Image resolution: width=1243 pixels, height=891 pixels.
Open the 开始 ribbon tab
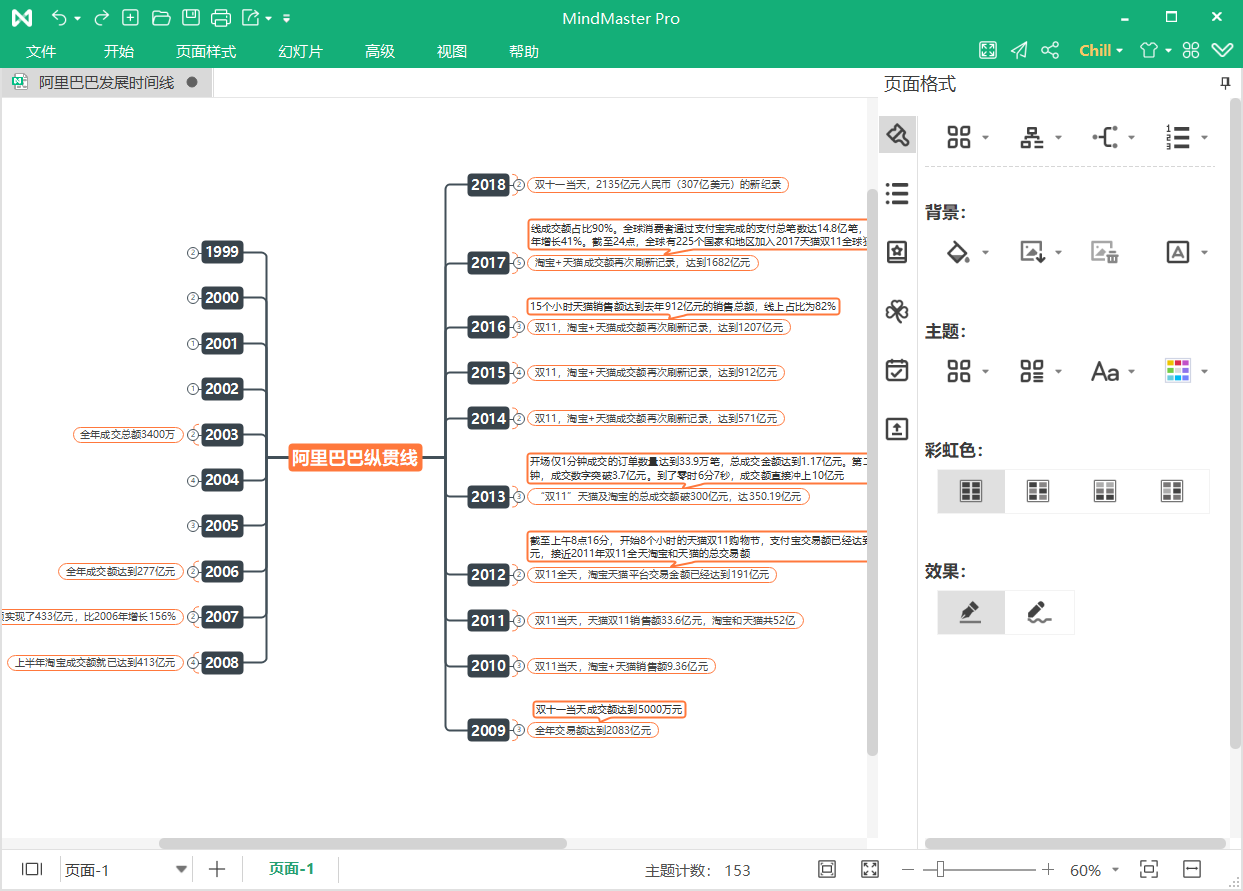pyautogui.click(x=119, y=52)
